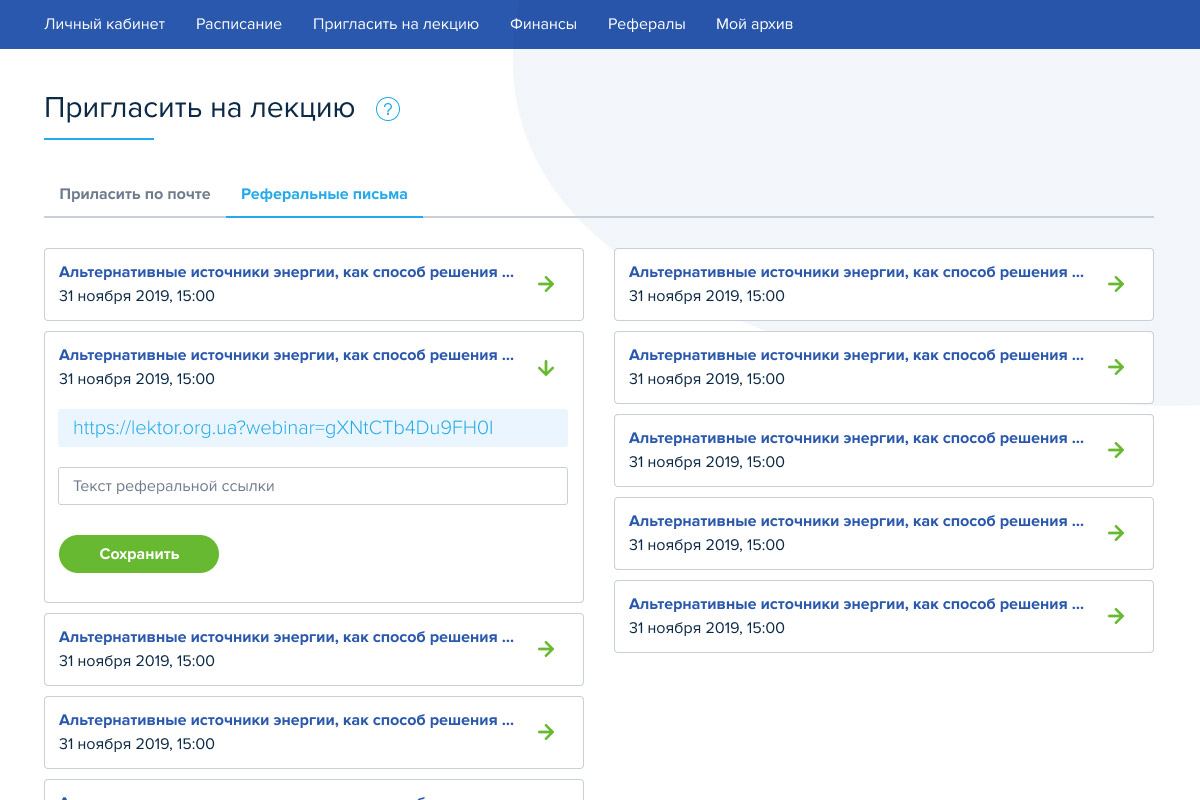Viewport: 1200px width, 800px height.
Task: Click the lektor.org.ua webinar referral link
Action: pyautogui.click(x=283, y=428)
